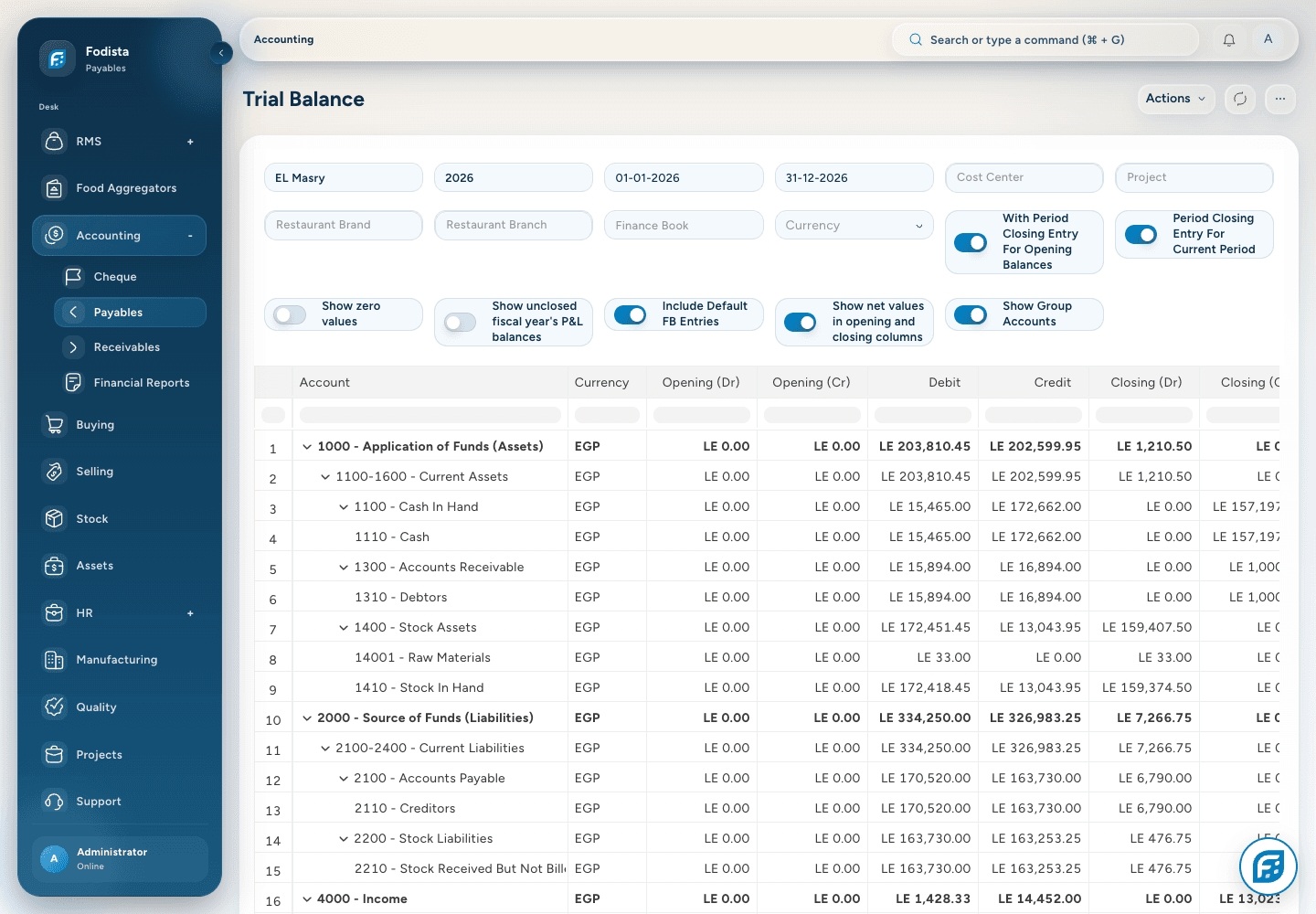The image size is (1316, 914).
Task: Toggle Show unclosed fiscal year's P&L balances
Action: click(x=460, y=322)
